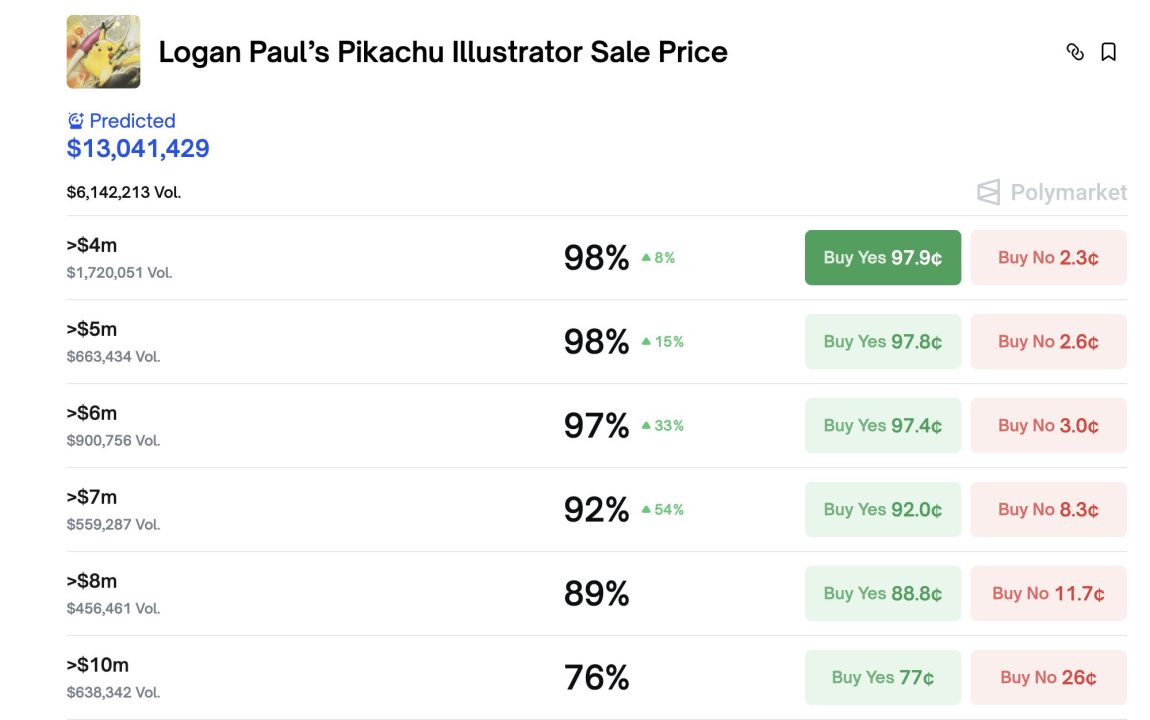The image size is (1150, 720).
Task: Buy Yes at 77¢ for >$10m
Action: [882, 678]
